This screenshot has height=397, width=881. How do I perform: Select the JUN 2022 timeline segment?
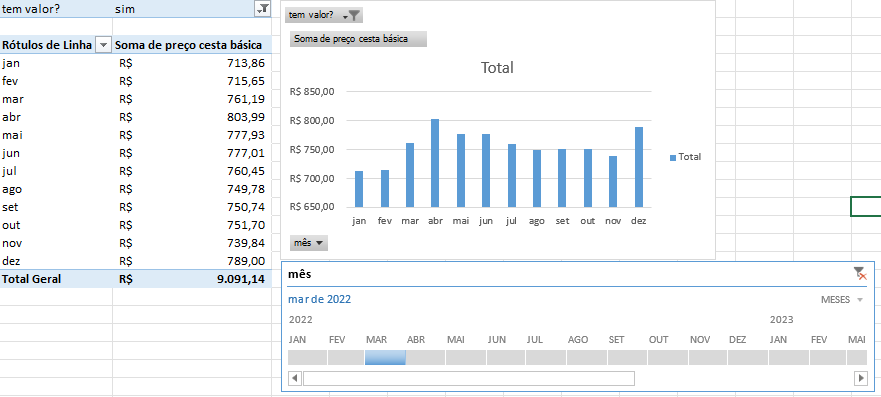click(x=506, y=357)
